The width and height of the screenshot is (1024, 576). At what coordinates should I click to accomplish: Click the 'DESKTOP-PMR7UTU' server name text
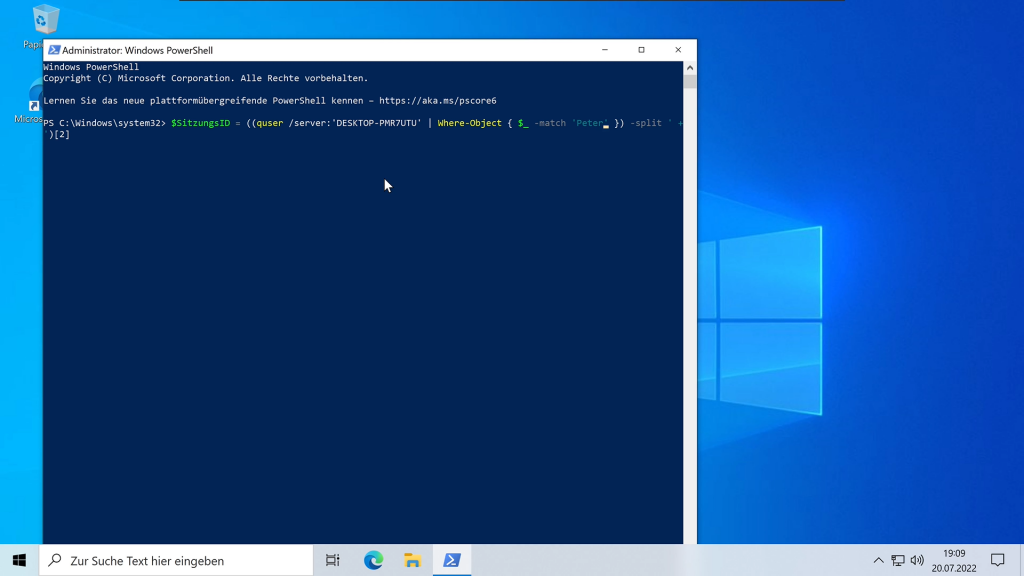378,123
